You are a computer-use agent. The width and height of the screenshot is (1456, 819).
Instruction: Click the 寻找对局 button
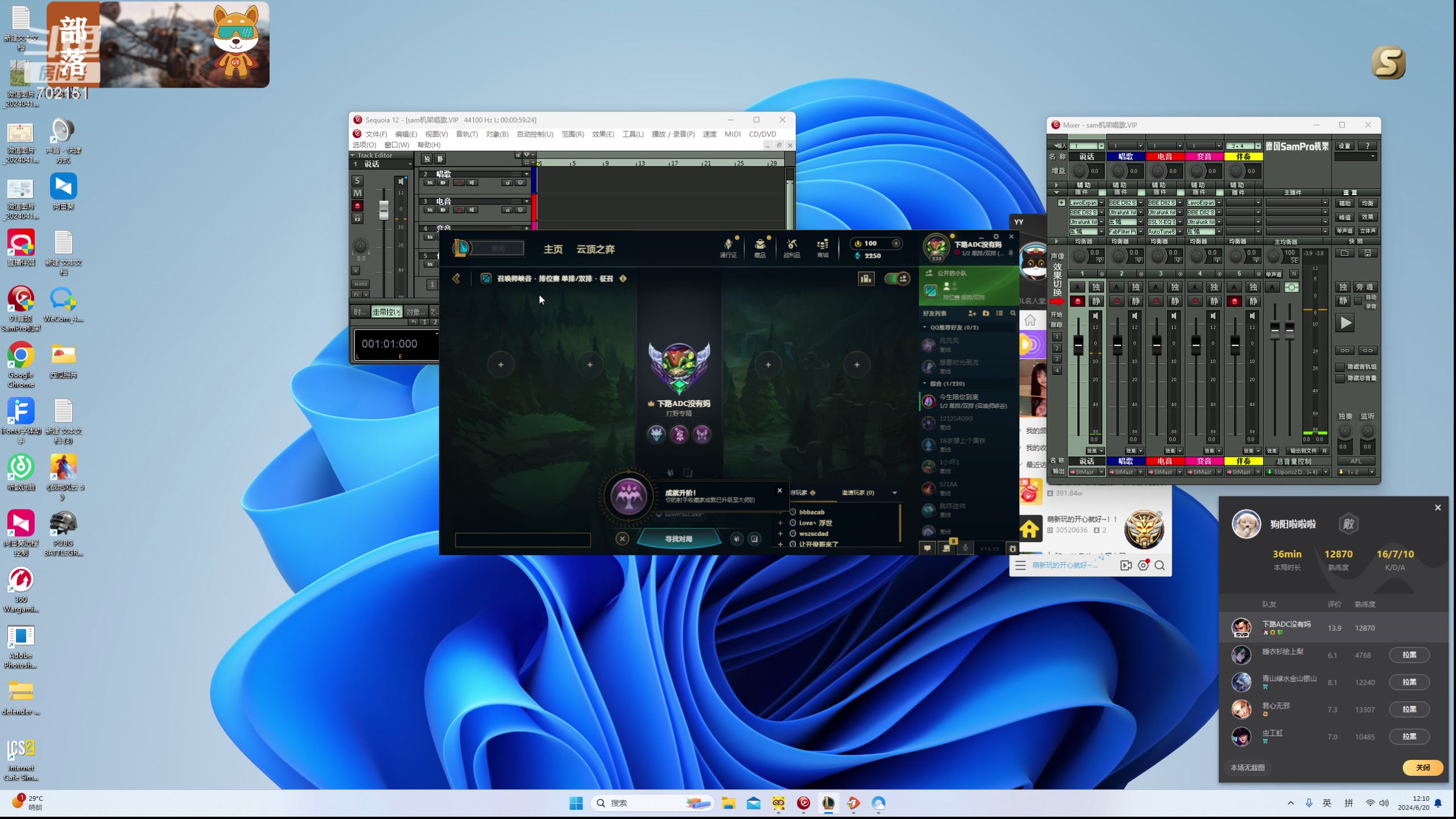pyautogui.click(x=679, y=539)
